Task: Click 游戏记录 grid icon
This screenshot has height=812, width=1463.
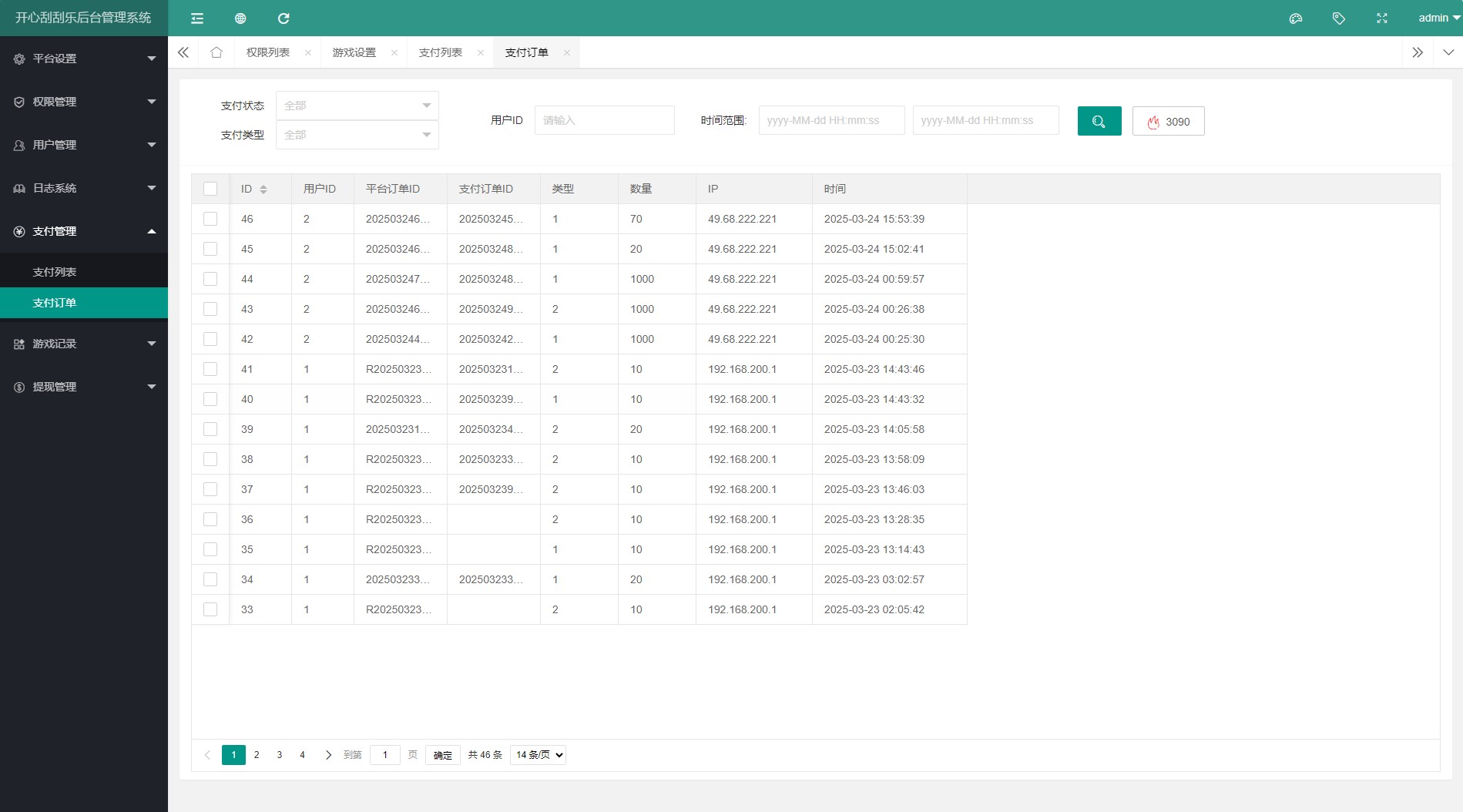Action: pyautogui.click(x=19, y=344)
